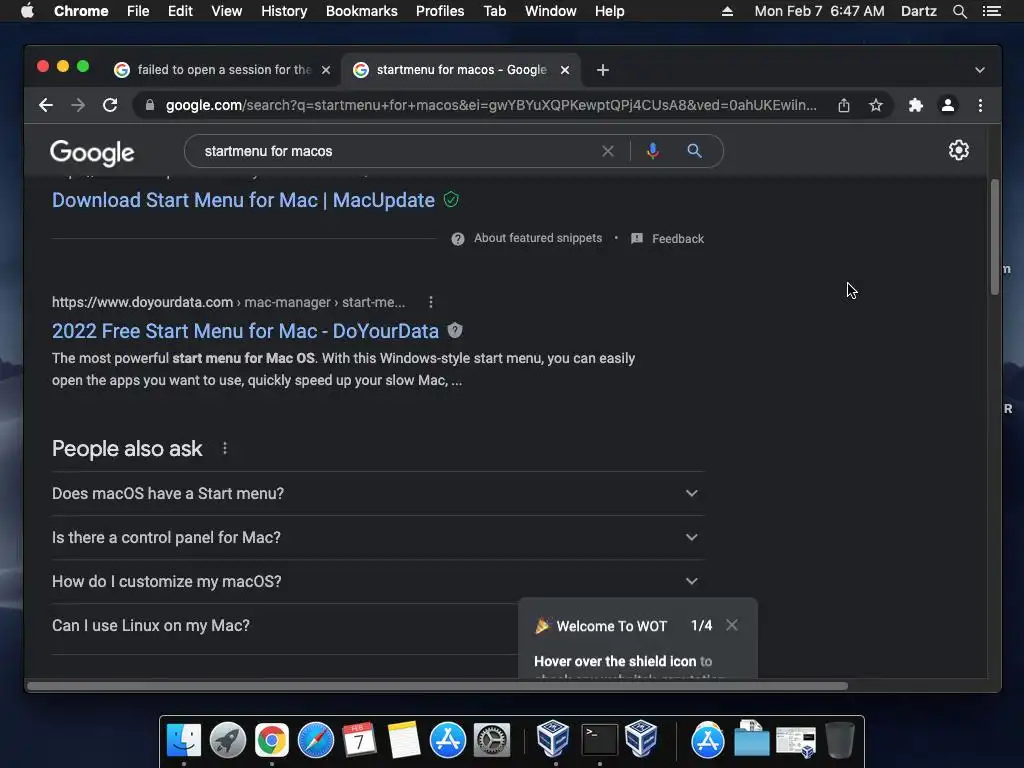Start voice search with microphone icon
Image resolution: width=1024 pixels, height=768 pixels.
[652, 152]
